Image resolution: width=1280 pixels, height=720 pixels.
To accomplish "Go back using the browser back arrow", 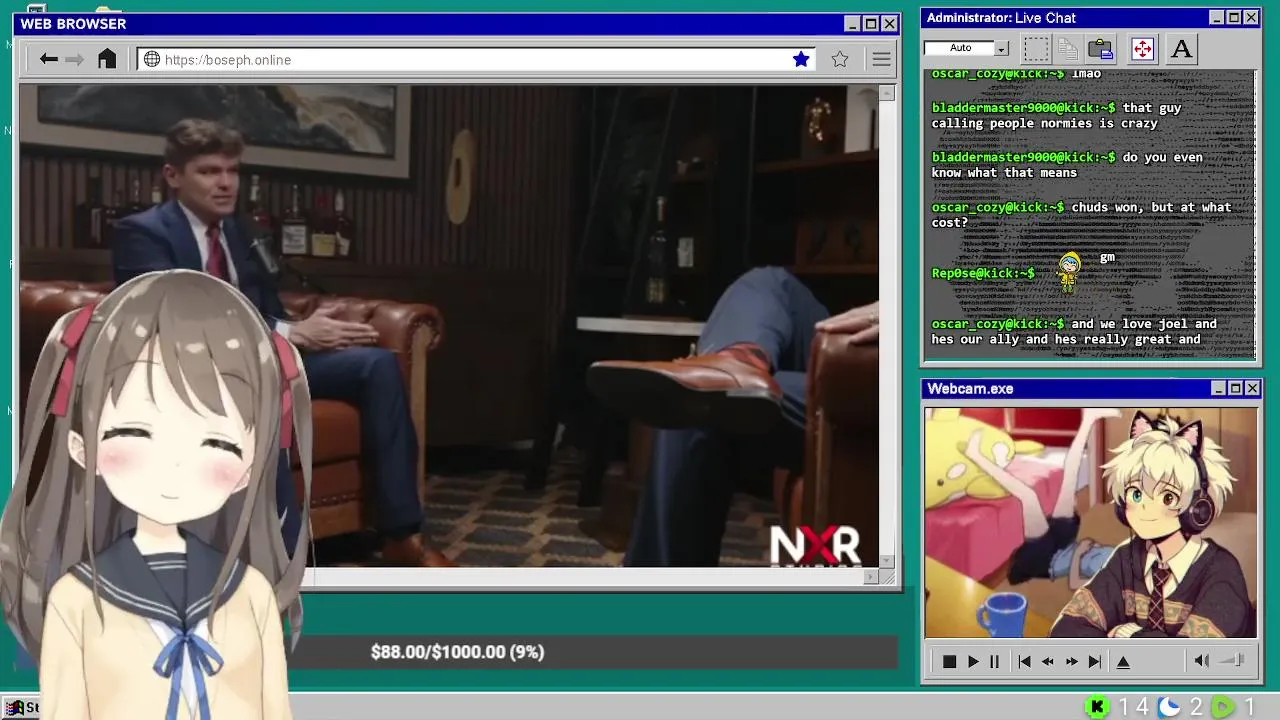I will [x=48, y=59].
